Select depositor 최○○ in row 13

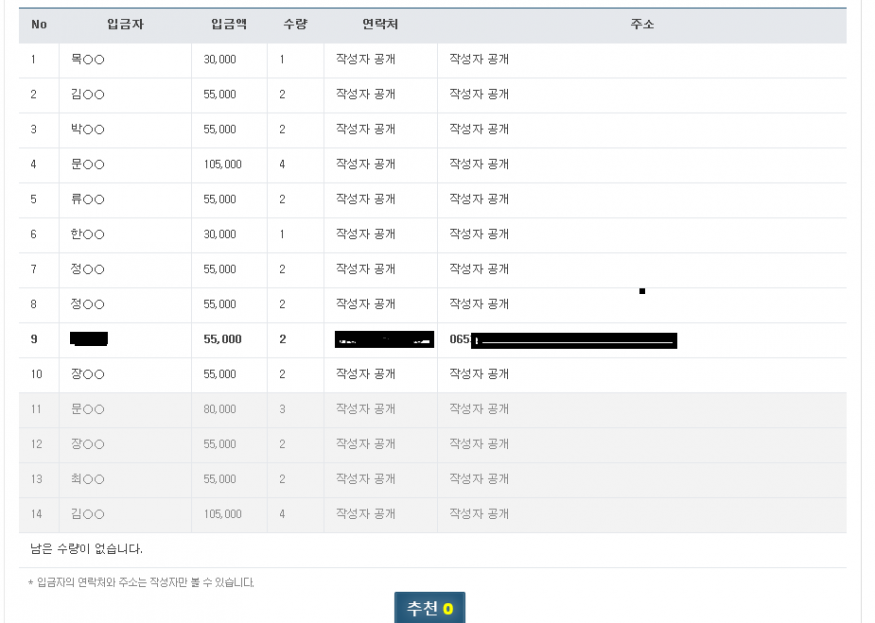pos(88,480)
